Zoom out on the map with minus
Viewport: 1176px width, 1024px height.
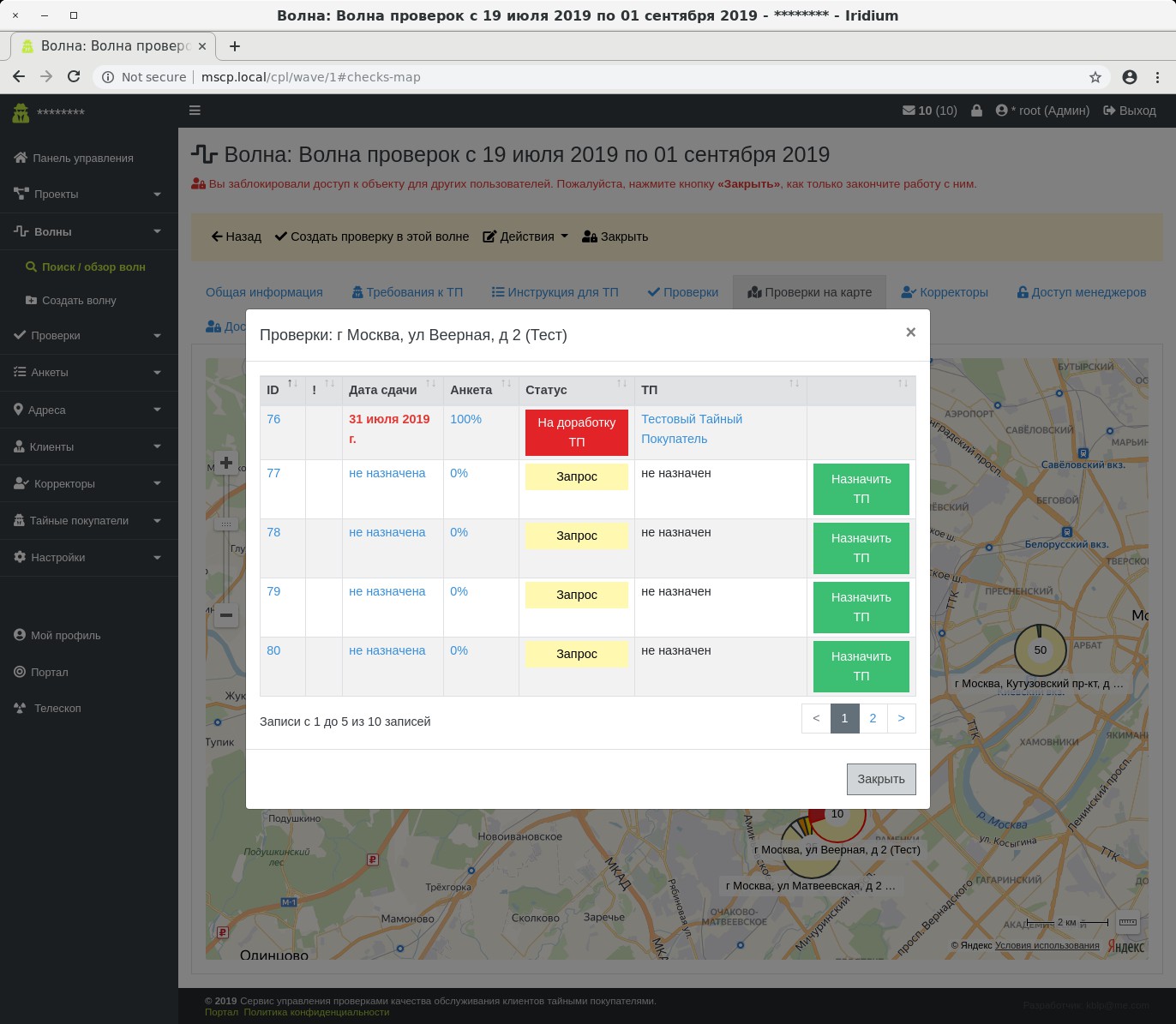tap(226, 614)
